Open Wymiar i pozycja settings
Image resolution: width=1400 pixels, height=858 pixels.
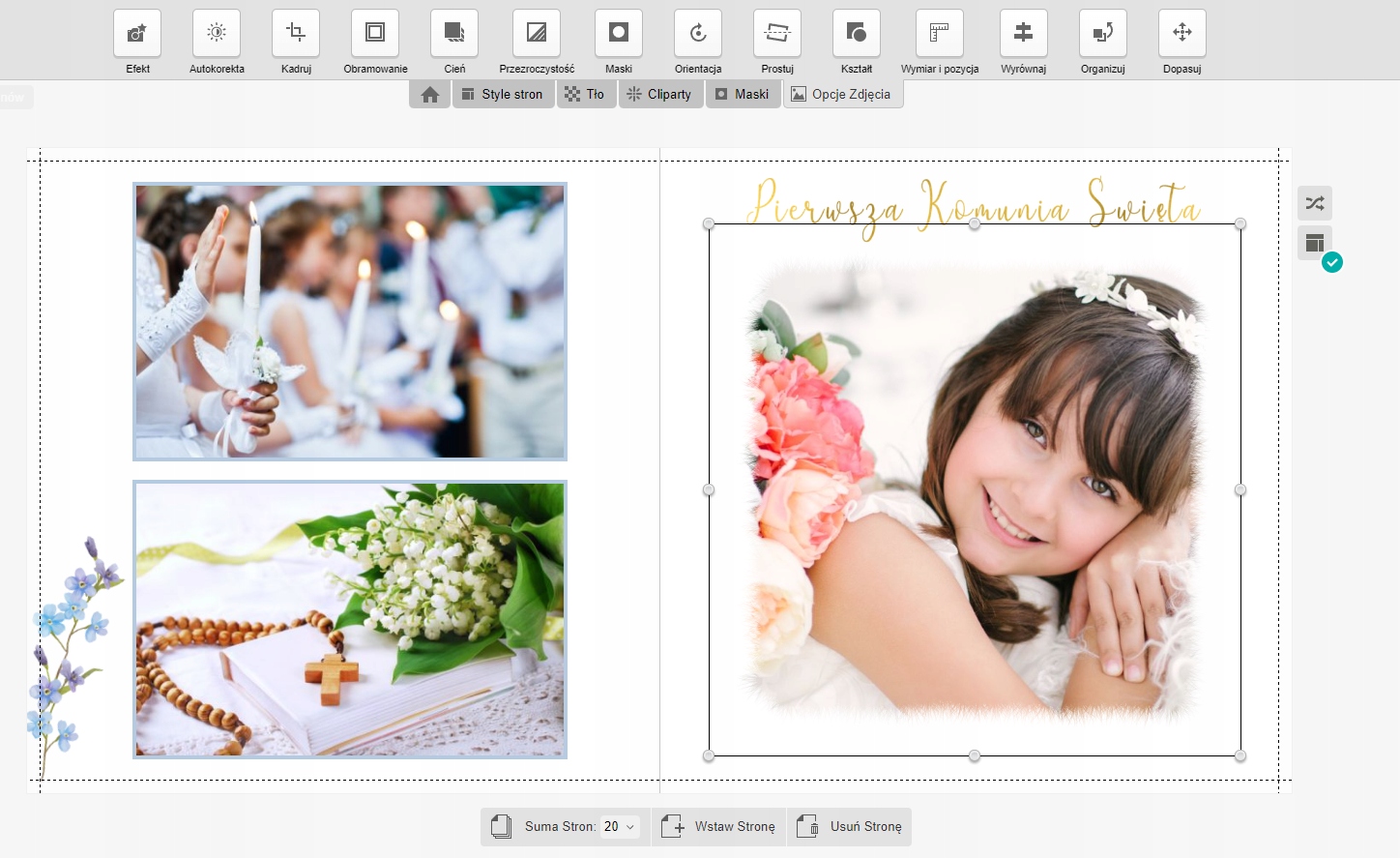coord(939,33)
